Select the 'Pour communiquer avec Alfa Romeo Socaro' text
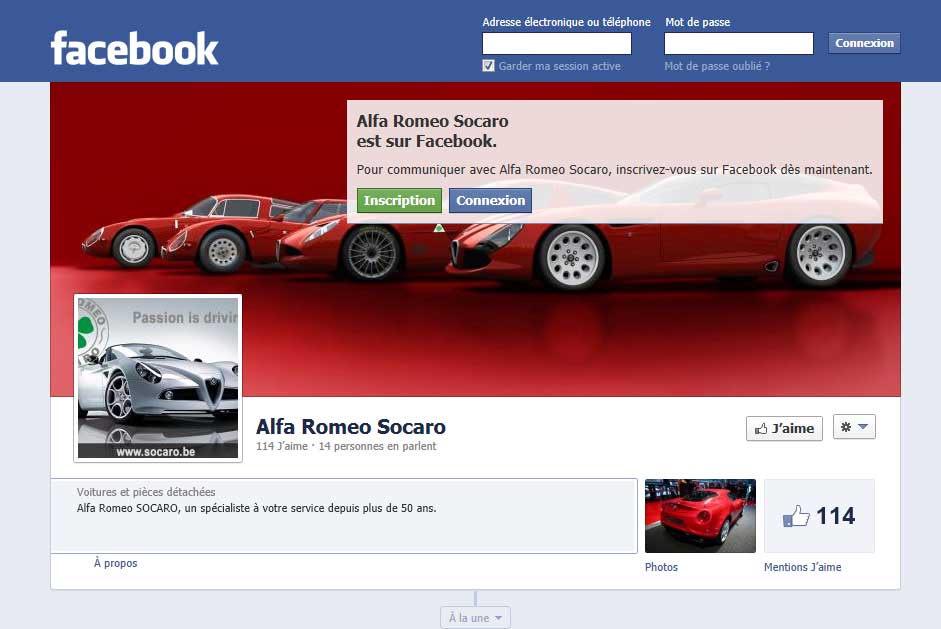 [x=615, y=170]
